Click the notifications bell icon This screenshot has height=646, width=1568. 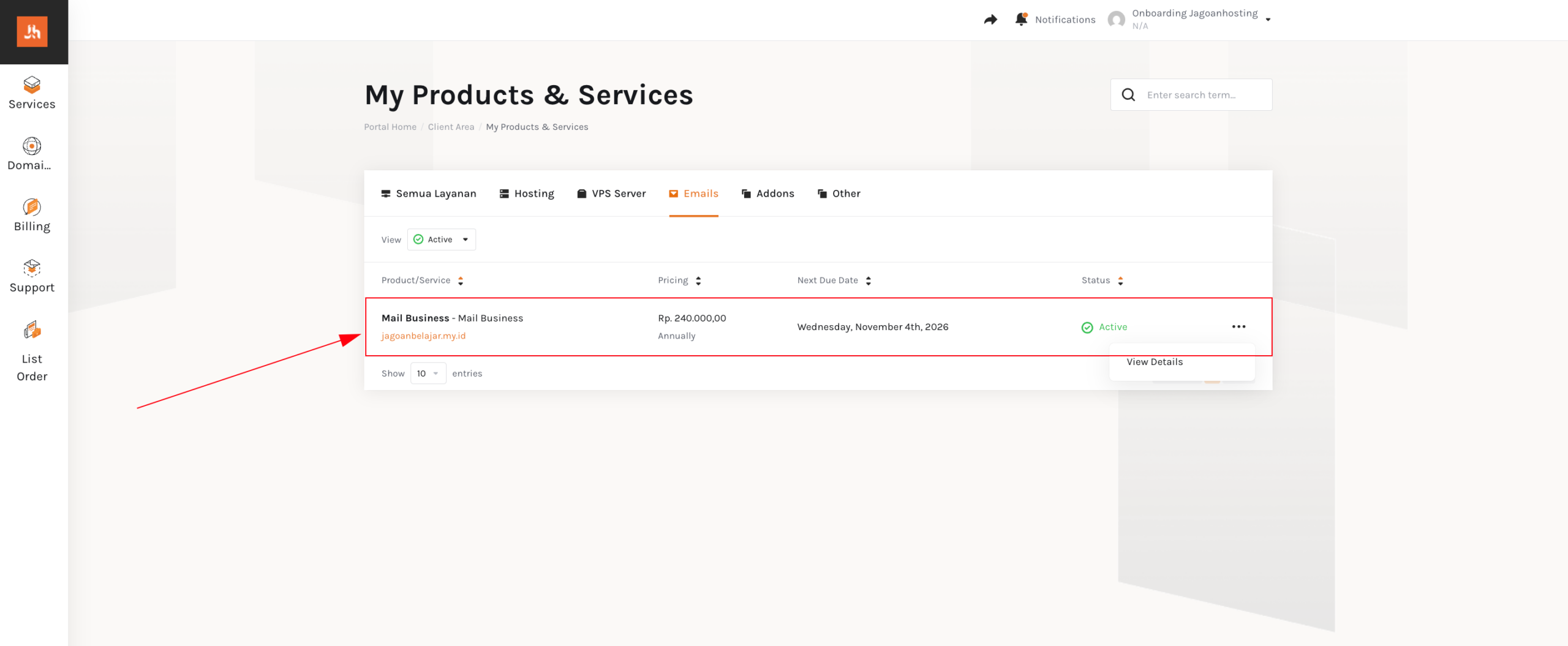(1020, 20)
